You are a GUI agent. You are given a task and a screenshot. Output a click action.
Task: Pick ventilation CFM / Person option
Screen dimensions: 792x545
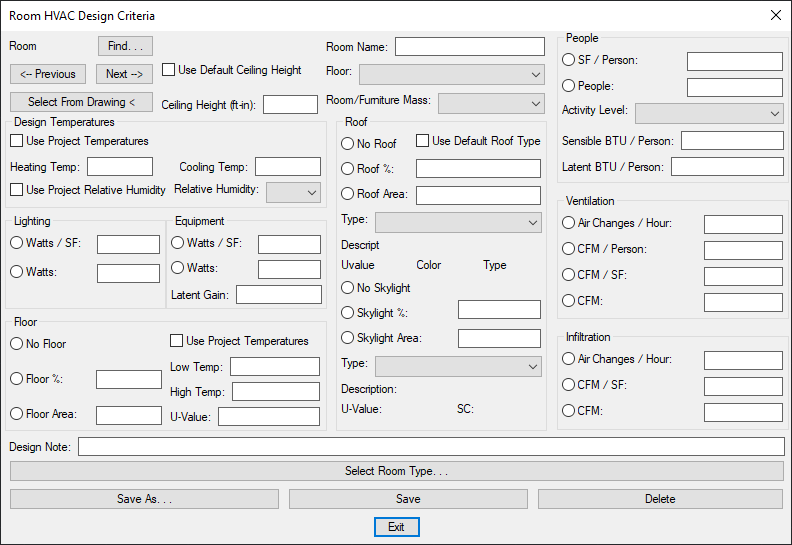pos(568,249)
